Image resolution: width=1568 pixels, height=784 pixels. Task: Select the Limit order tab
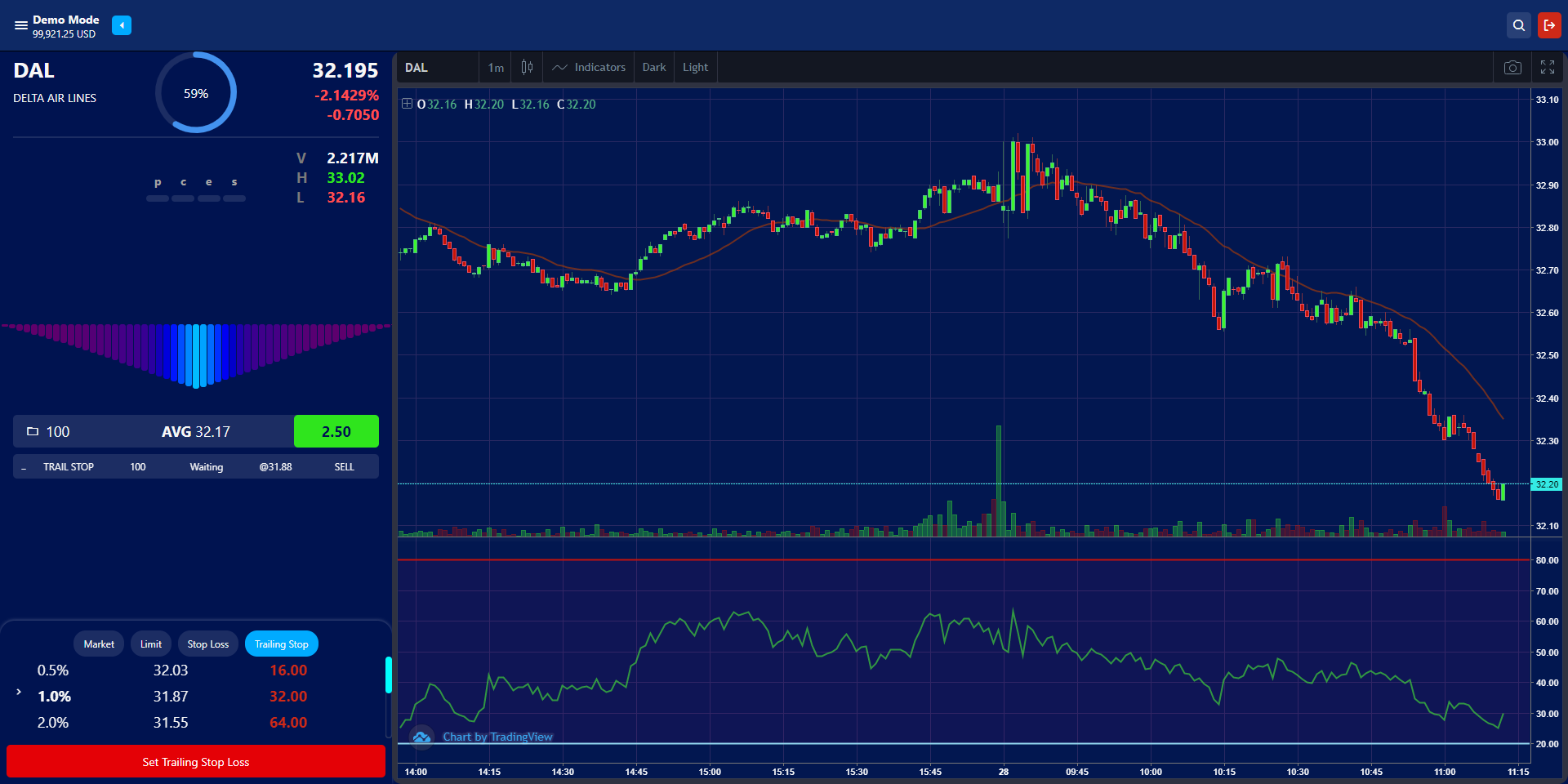pos(151,644)
